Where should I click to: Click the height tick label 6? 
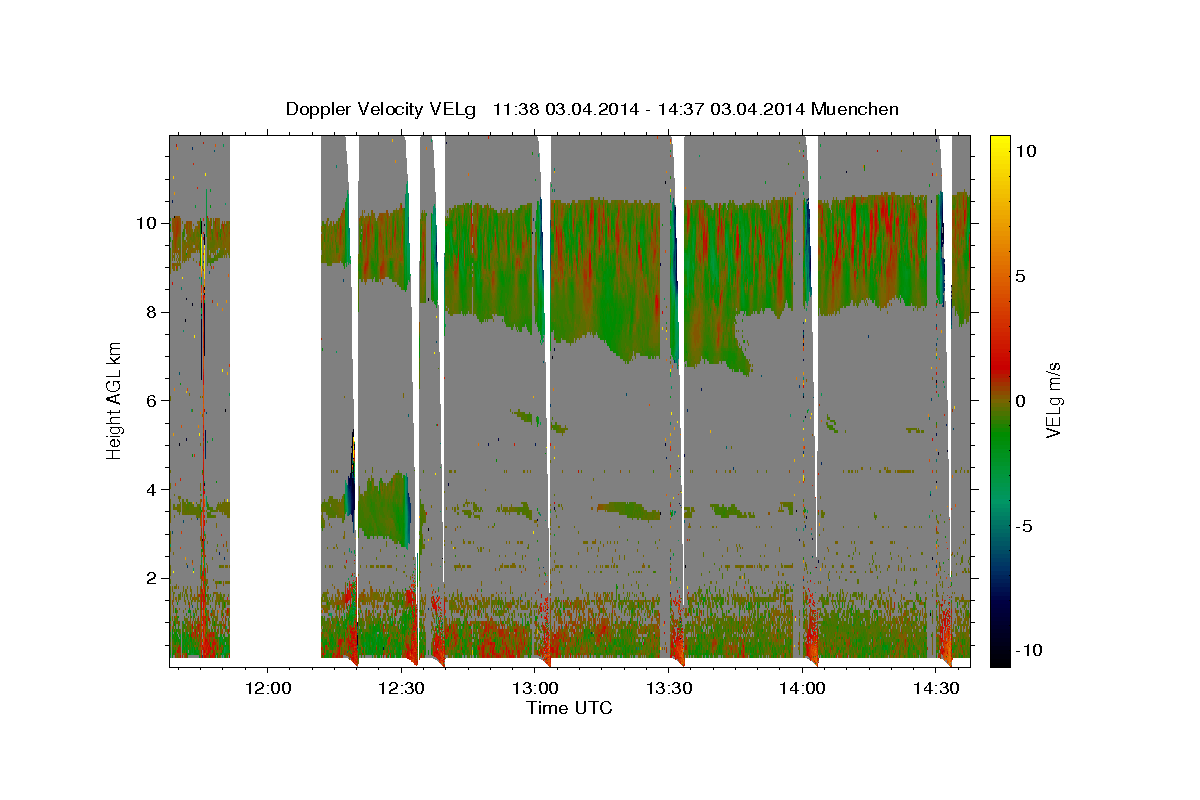pos(154,400)
